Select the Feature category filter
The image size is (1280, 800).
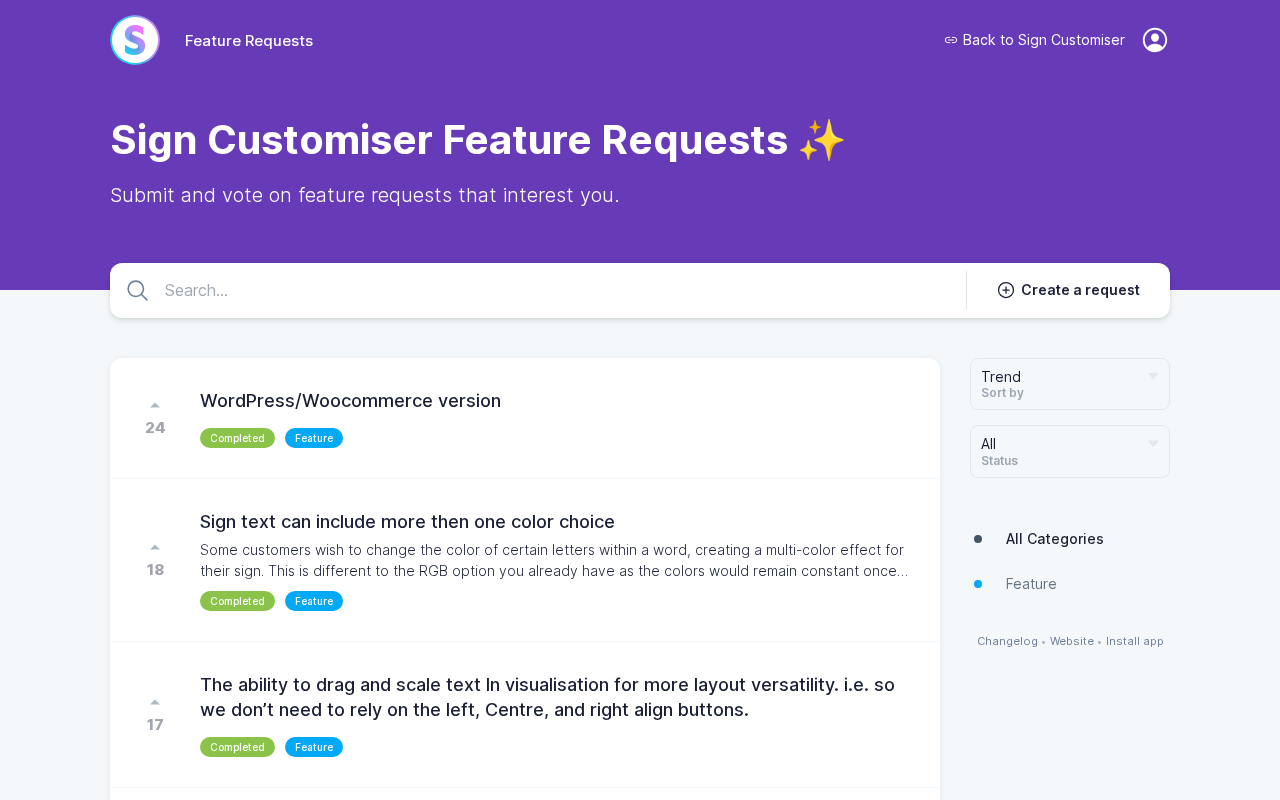tap(1031, 584)
